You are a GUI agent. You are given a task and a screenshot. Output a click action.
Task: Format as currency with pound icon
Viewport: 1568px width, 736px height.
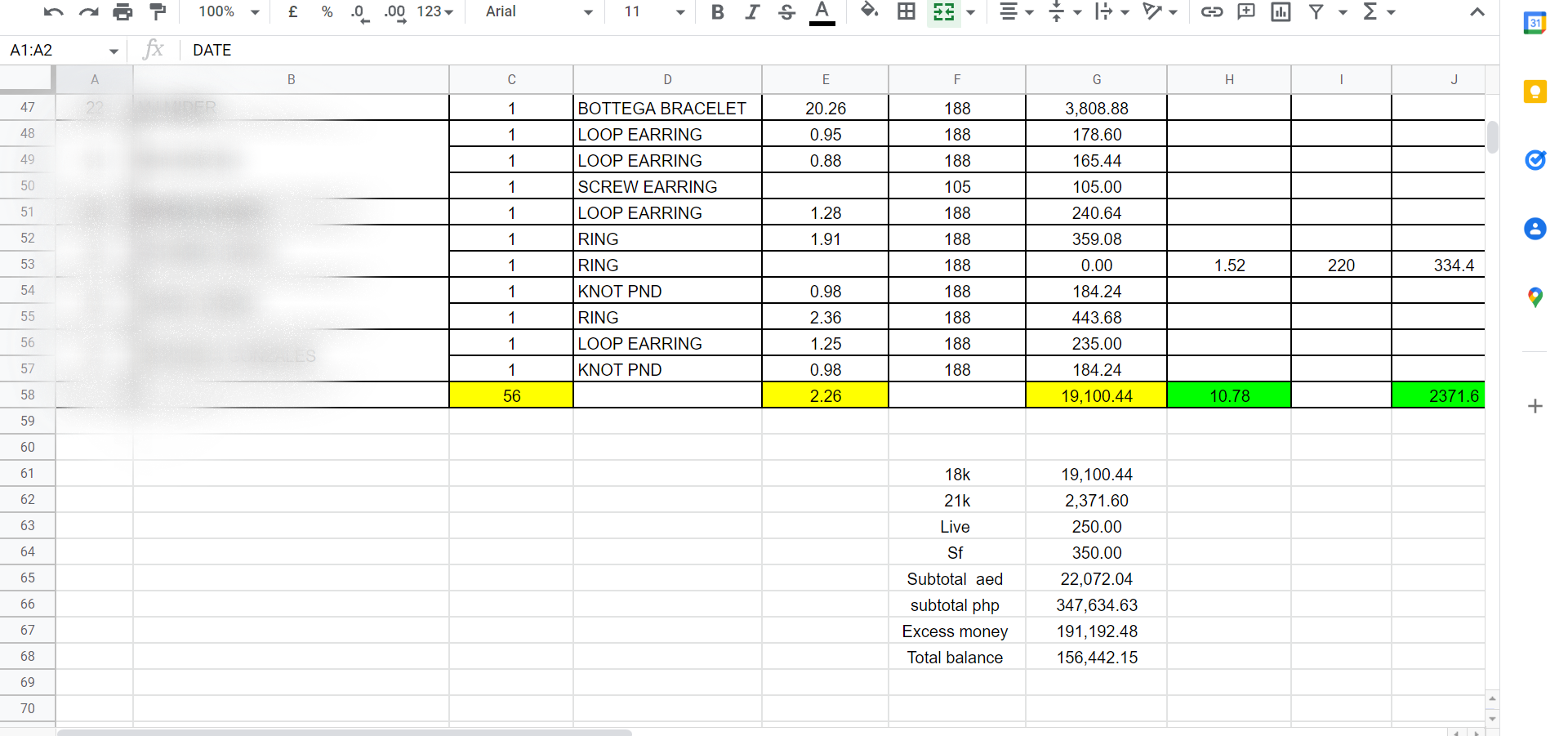(292, 11)
